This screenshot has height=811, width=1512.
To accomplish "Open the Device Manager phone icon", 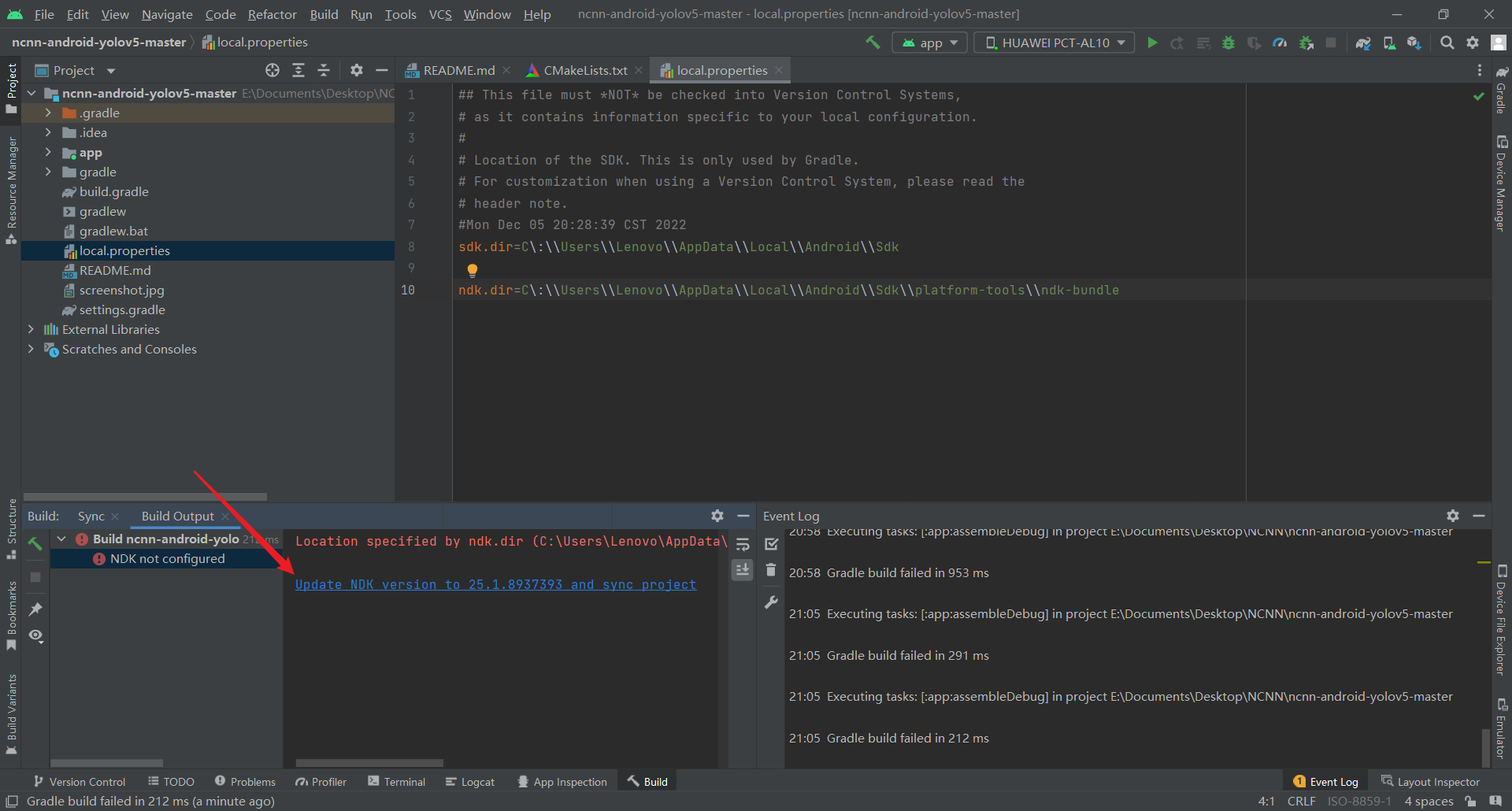I will click(1388, 42).
